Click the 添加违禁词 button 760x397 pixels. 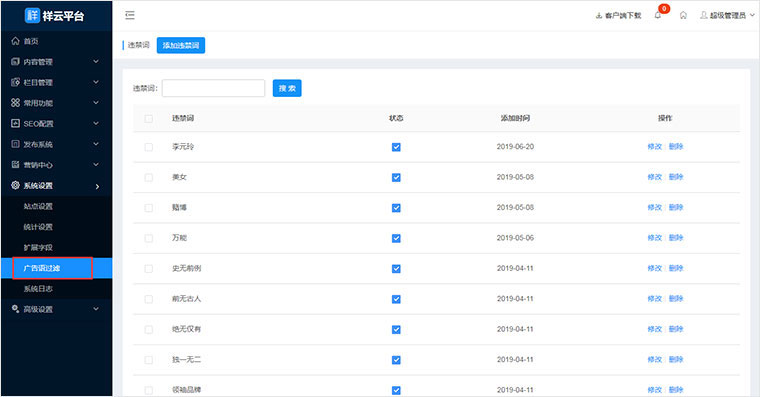pyautogui.click(x=181, y=45)
